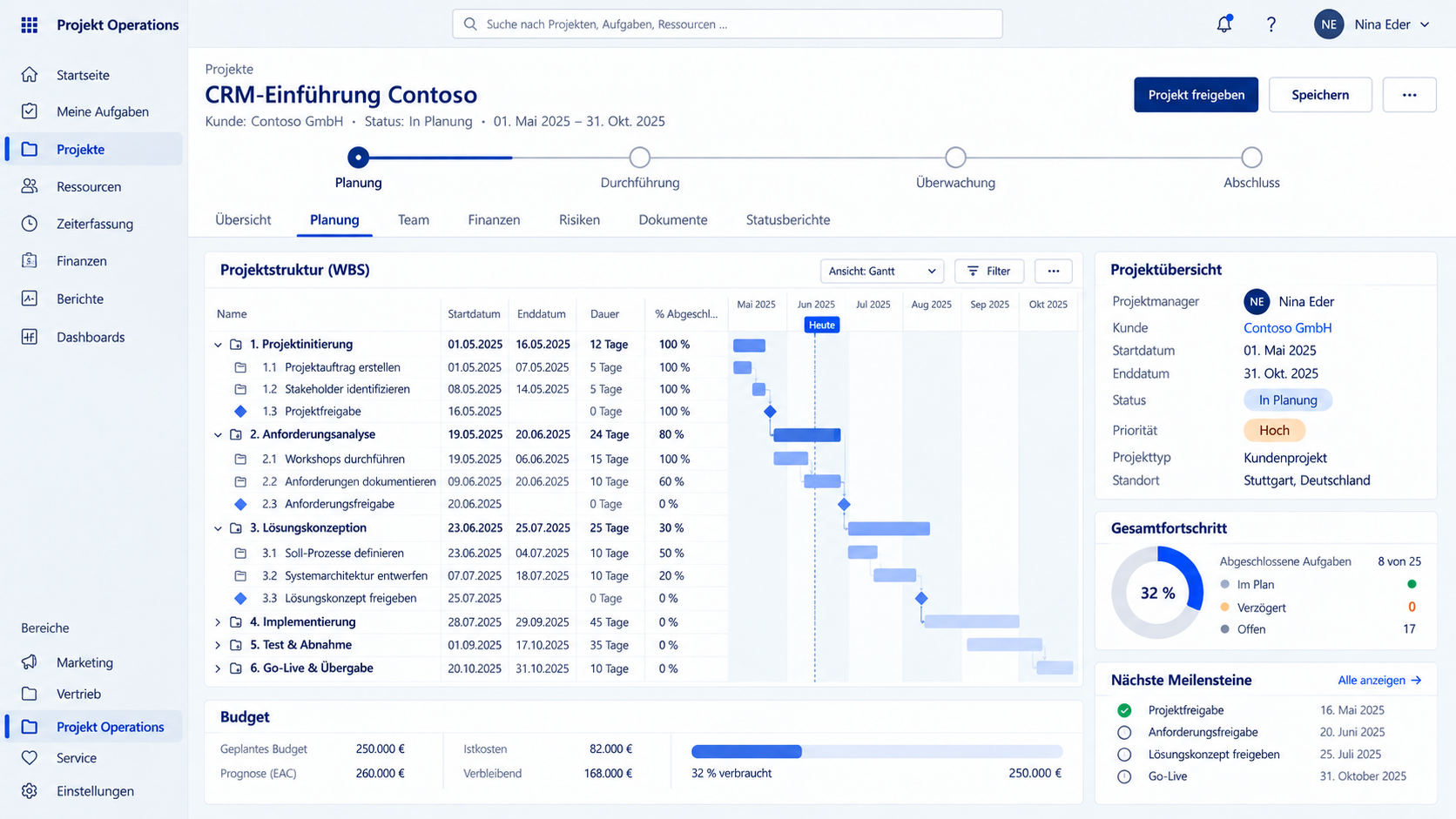
Task: Click the Marketing megaphone icon
Action: click(30, 662)
